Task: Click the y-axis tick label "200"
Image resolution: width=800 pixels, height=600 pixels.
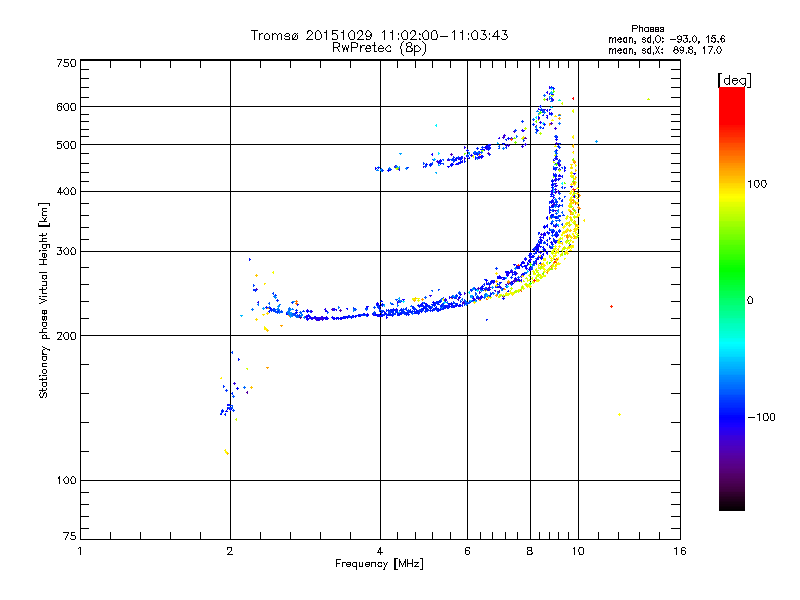Action: [x=66, y=336]
